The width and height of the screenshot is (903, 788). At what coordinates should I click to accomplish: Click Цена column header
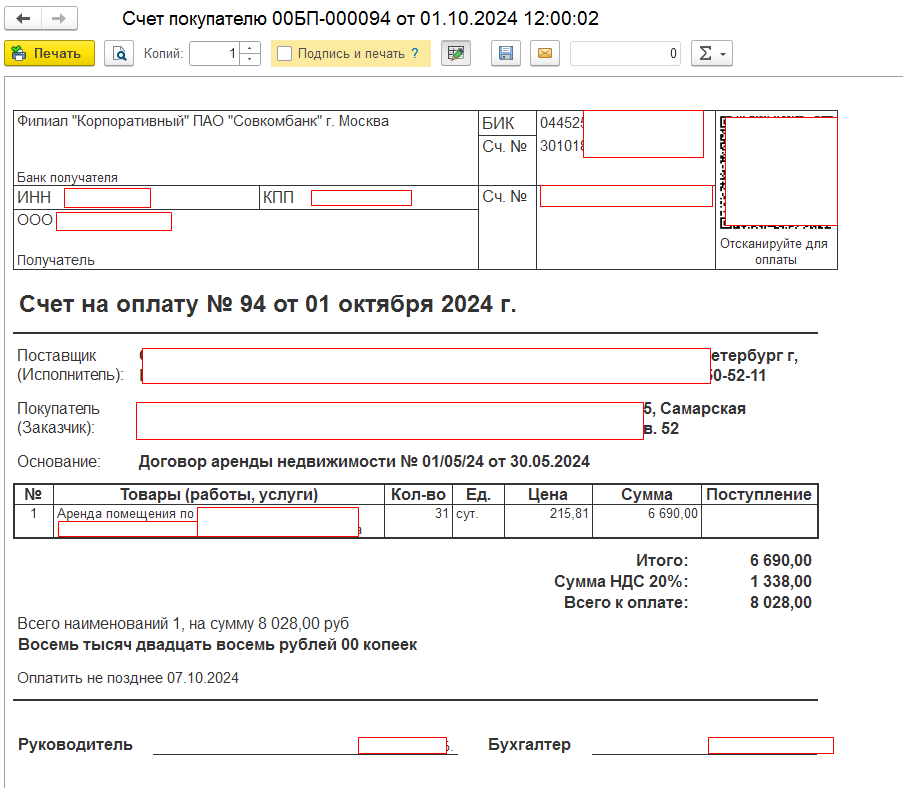tap(548, 495)
